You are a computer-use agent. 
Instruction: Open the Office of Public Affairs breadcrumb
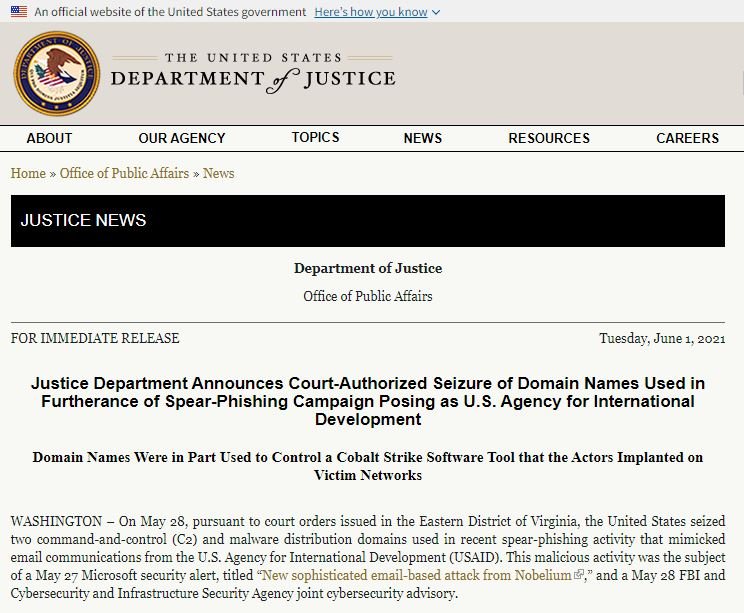click(124, 173)
